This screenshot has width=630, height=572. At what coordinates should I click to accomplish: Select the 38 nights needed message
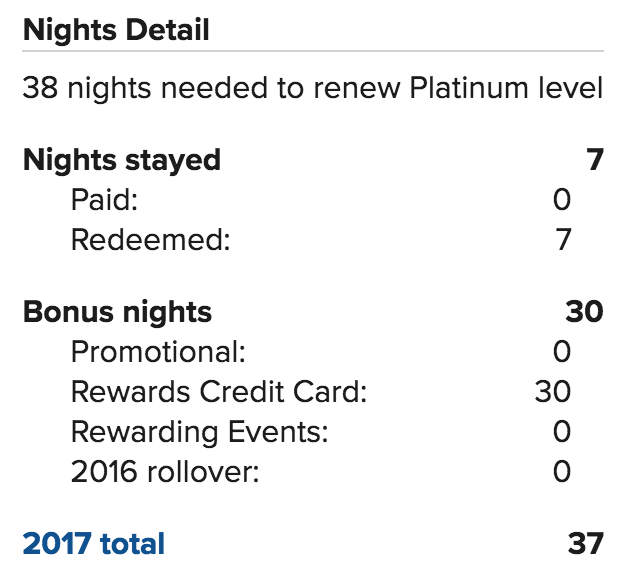[x=313, y=88]
